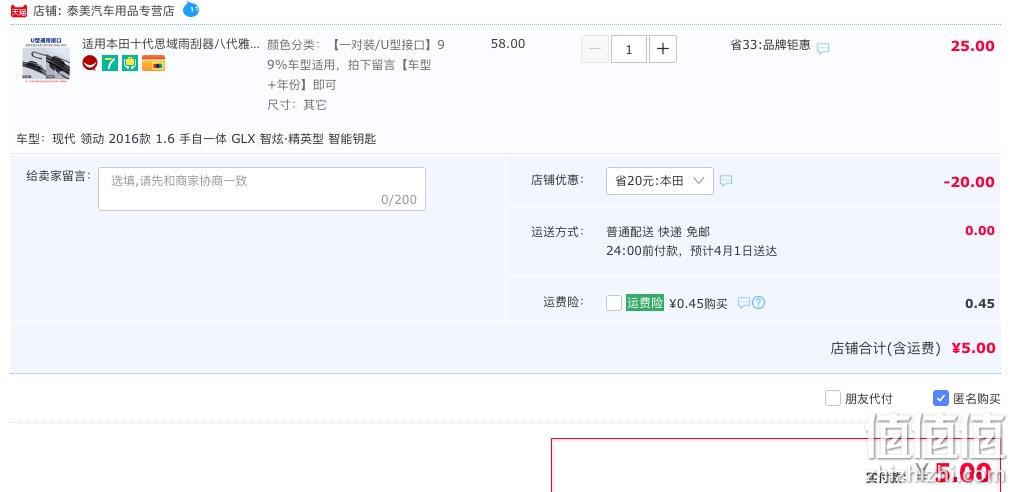The width and height of the screenshot is (1015, 492).
Task: Click the unit price 58.00
Action: point(508,44)
